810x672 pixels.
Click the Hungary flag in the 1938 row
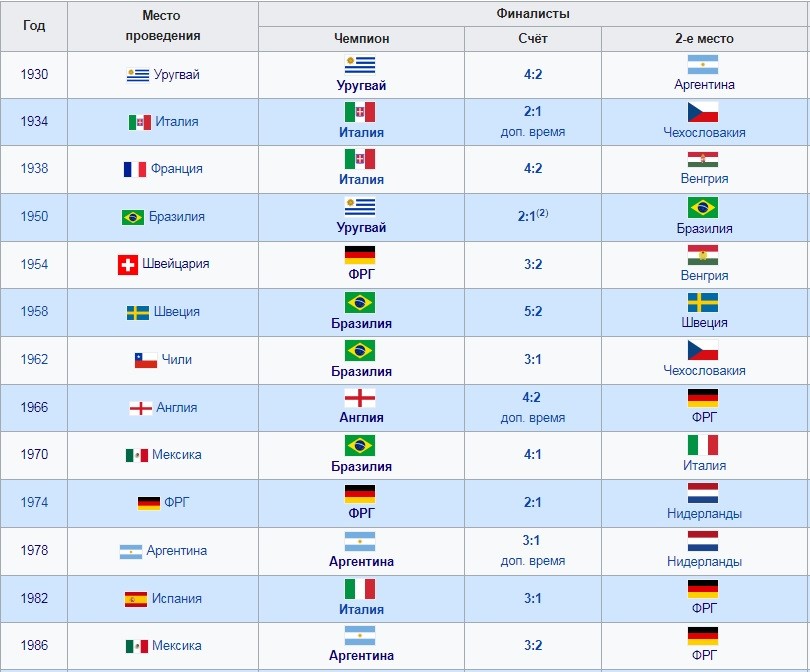point(703,160)
